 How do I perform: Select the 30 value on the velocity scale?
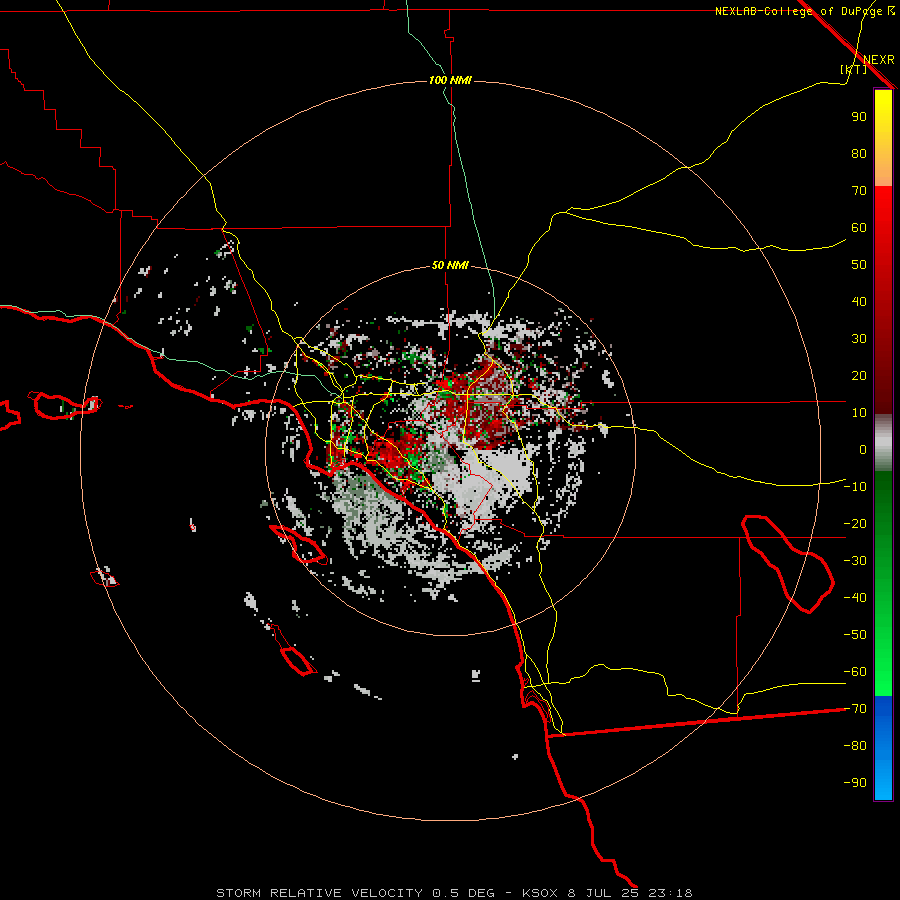pyautogui.click(x=859, y=339)
